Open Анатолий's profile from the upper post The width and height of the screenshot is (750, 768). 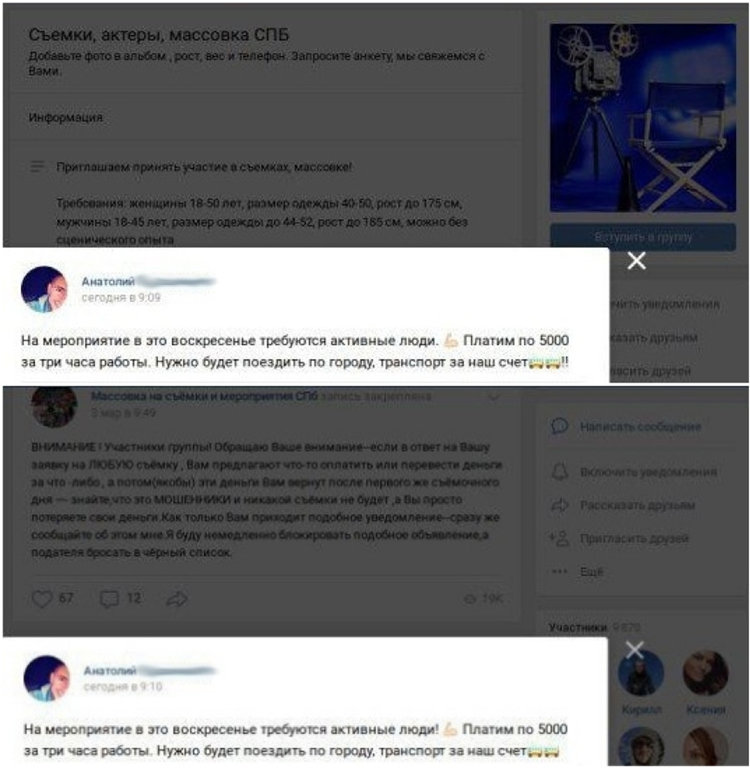[108, 282]
